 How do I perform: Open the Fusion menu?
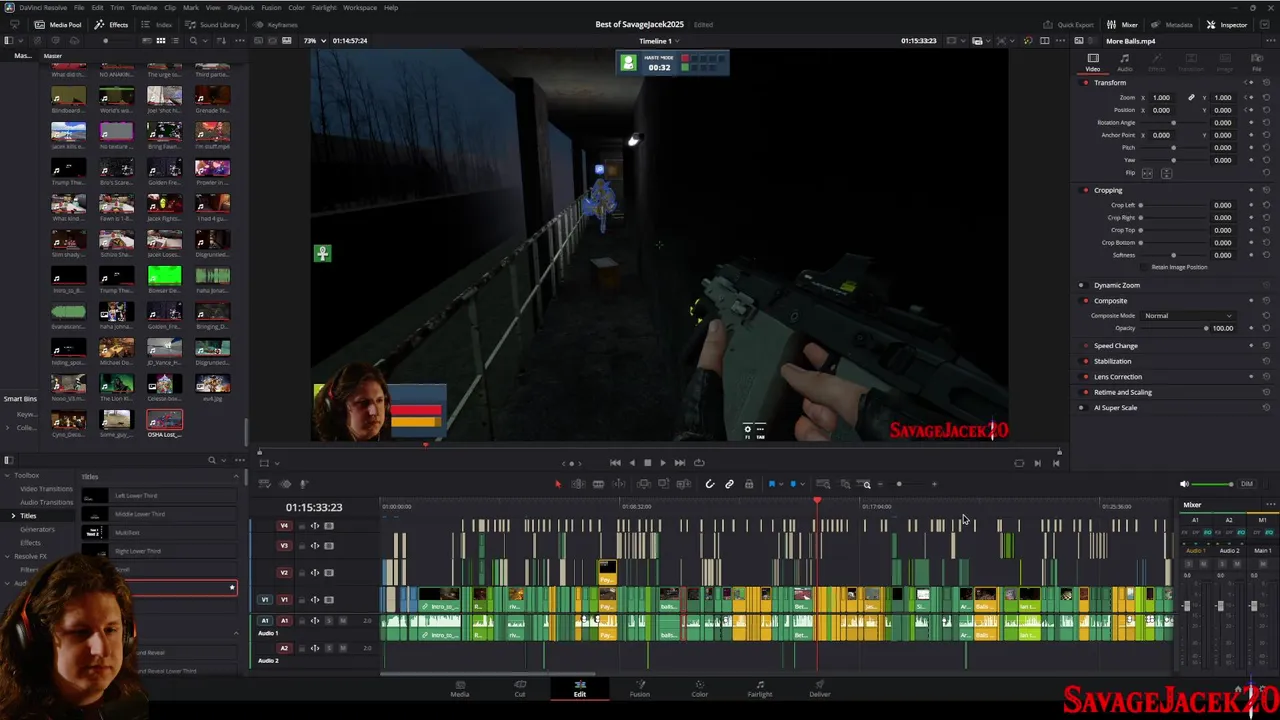click(271, 7)
